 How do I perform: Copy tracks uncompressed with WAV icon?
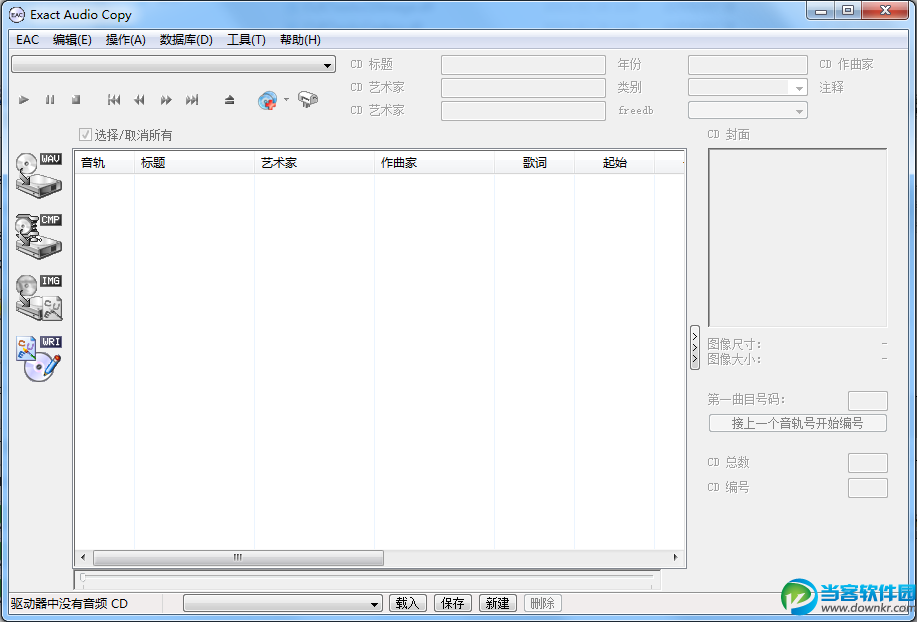39,175
